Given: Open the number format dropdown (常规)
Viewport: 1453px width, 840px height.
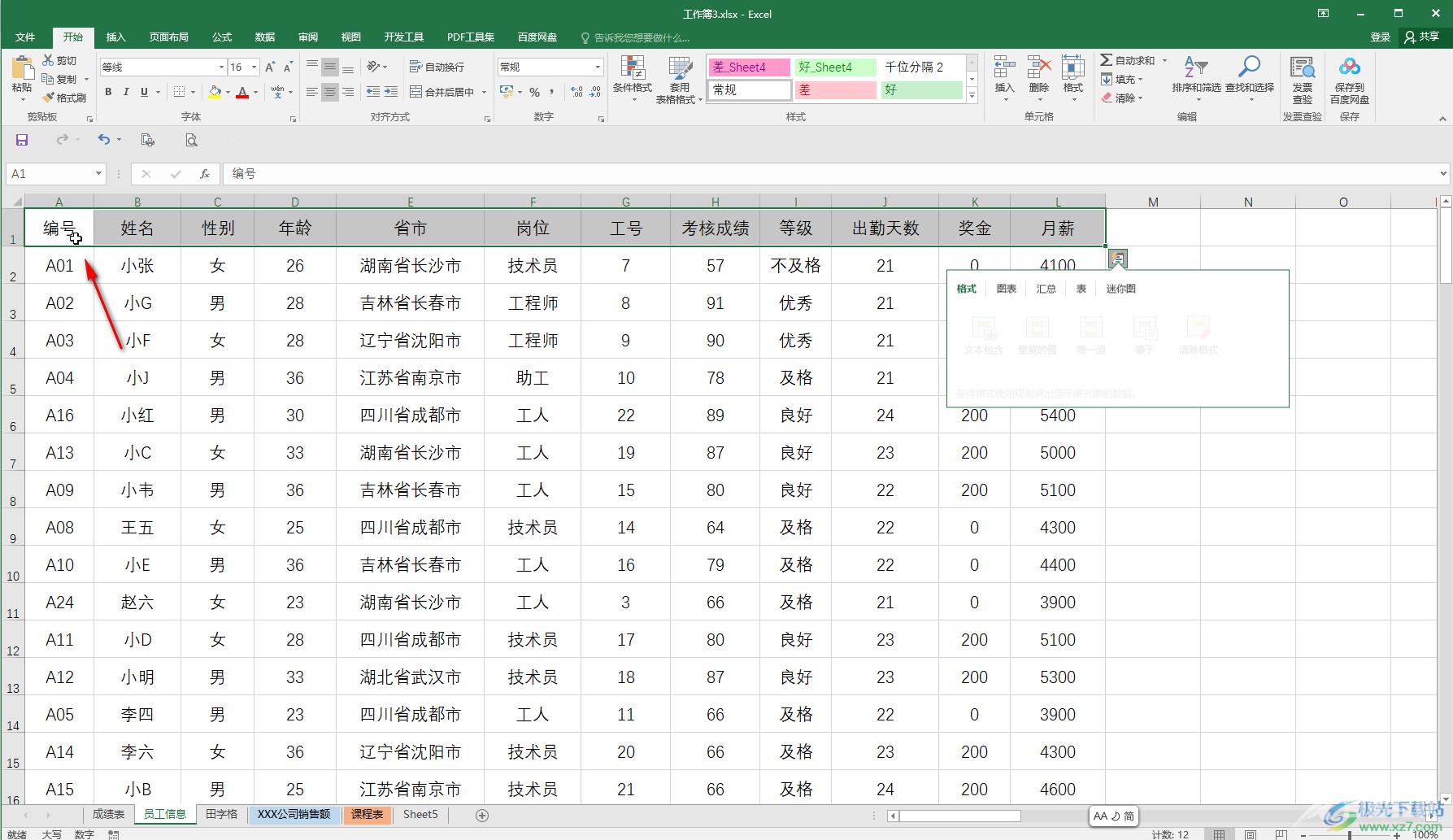Looking at the screenshot, I should [x=598, y=67].
